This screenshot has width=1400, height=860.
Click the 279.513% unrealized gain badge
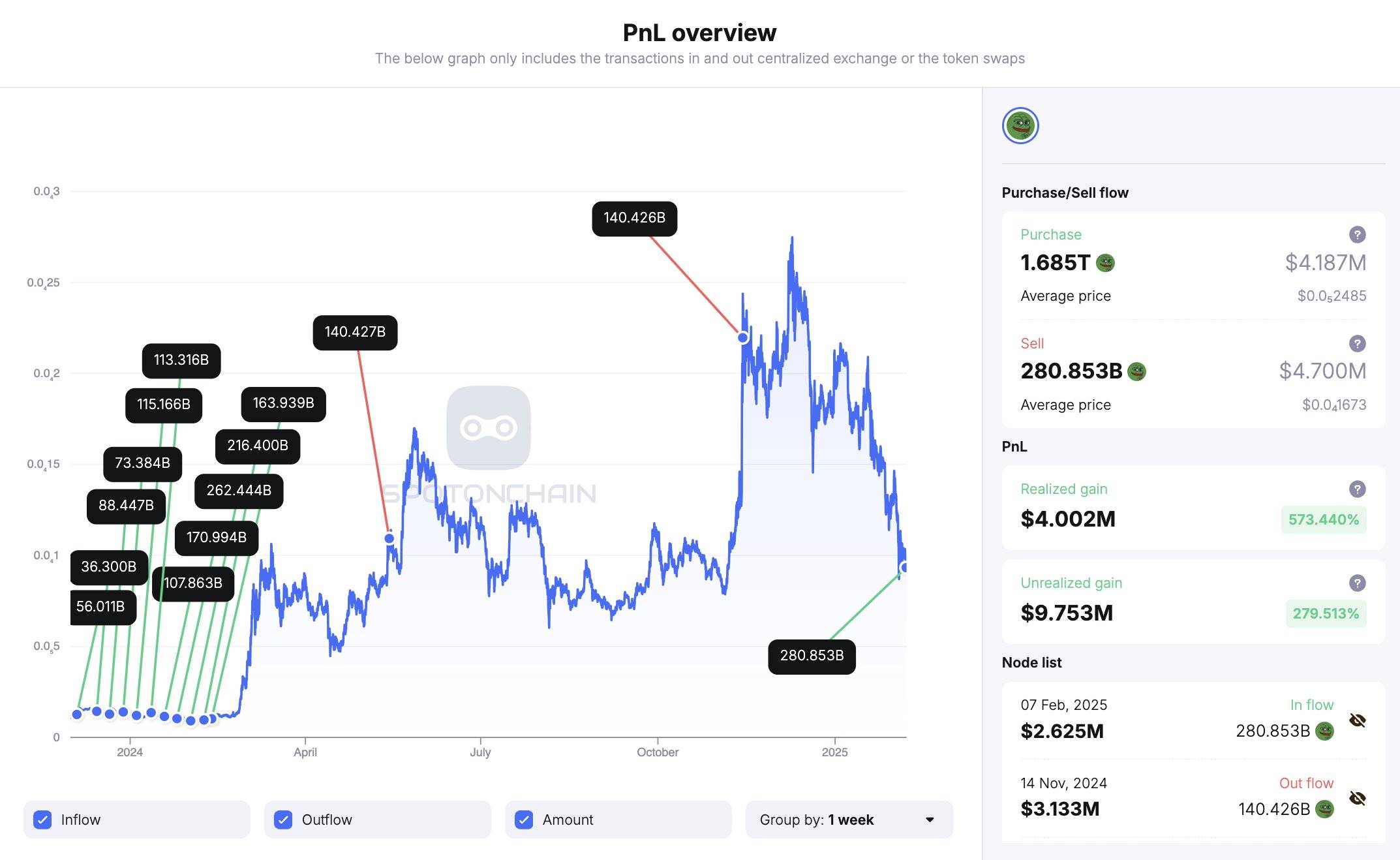1326,614
